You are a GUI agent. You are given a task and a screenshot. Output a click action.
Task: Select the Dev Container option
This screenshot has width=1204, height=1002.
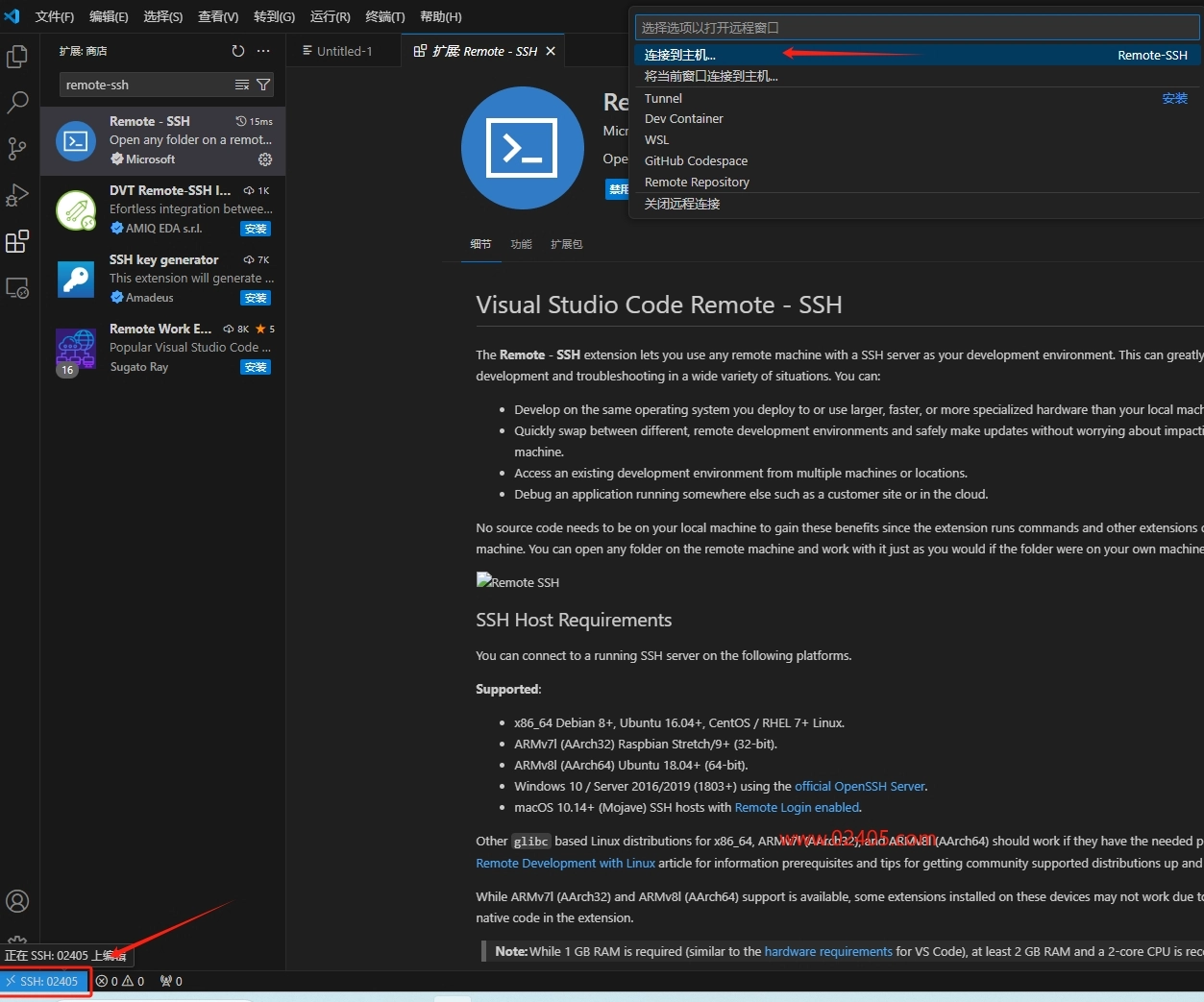coord(916,118)
